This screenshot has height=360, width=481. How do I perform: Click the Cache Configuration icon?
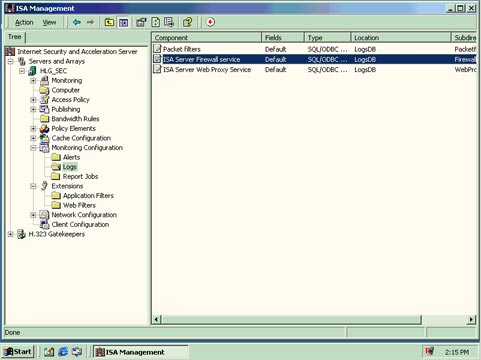tap(44, 138)
